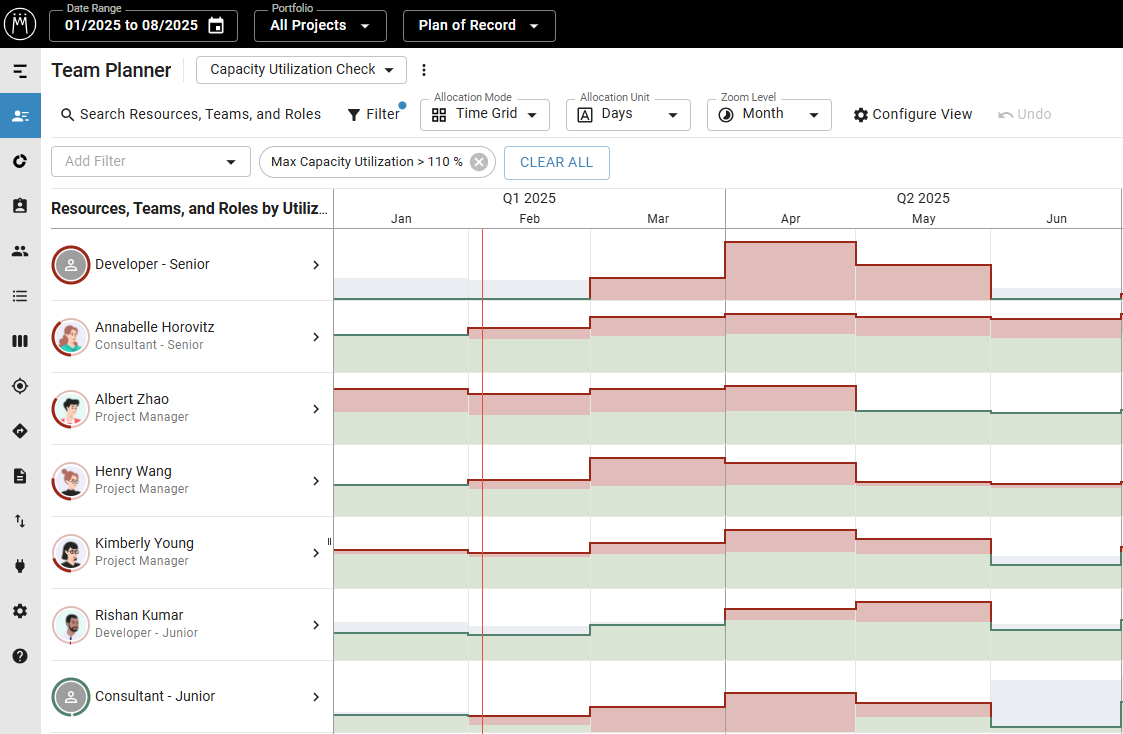This screenshot has height=734, width=1123.
Task: Open the more options vertical dots menu
Action: pyautogui.click(x=424, y=70)
